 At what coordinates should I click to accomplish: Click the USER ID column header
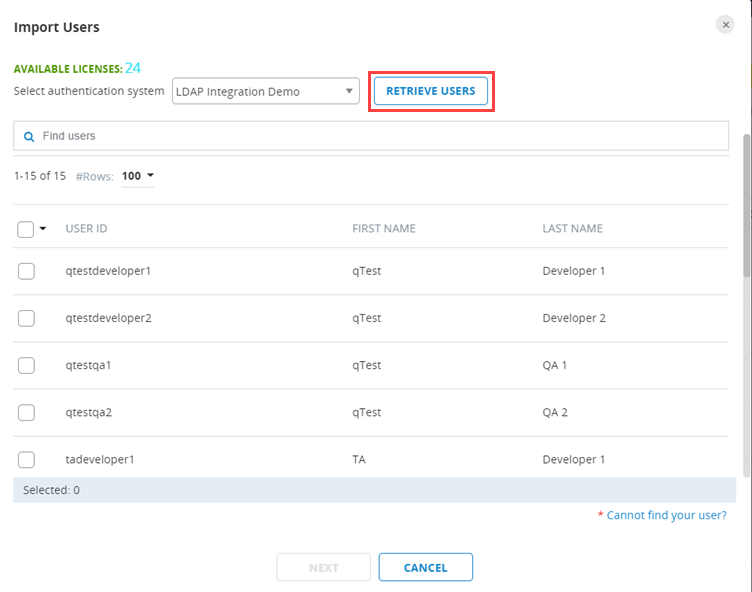point(86,229)
